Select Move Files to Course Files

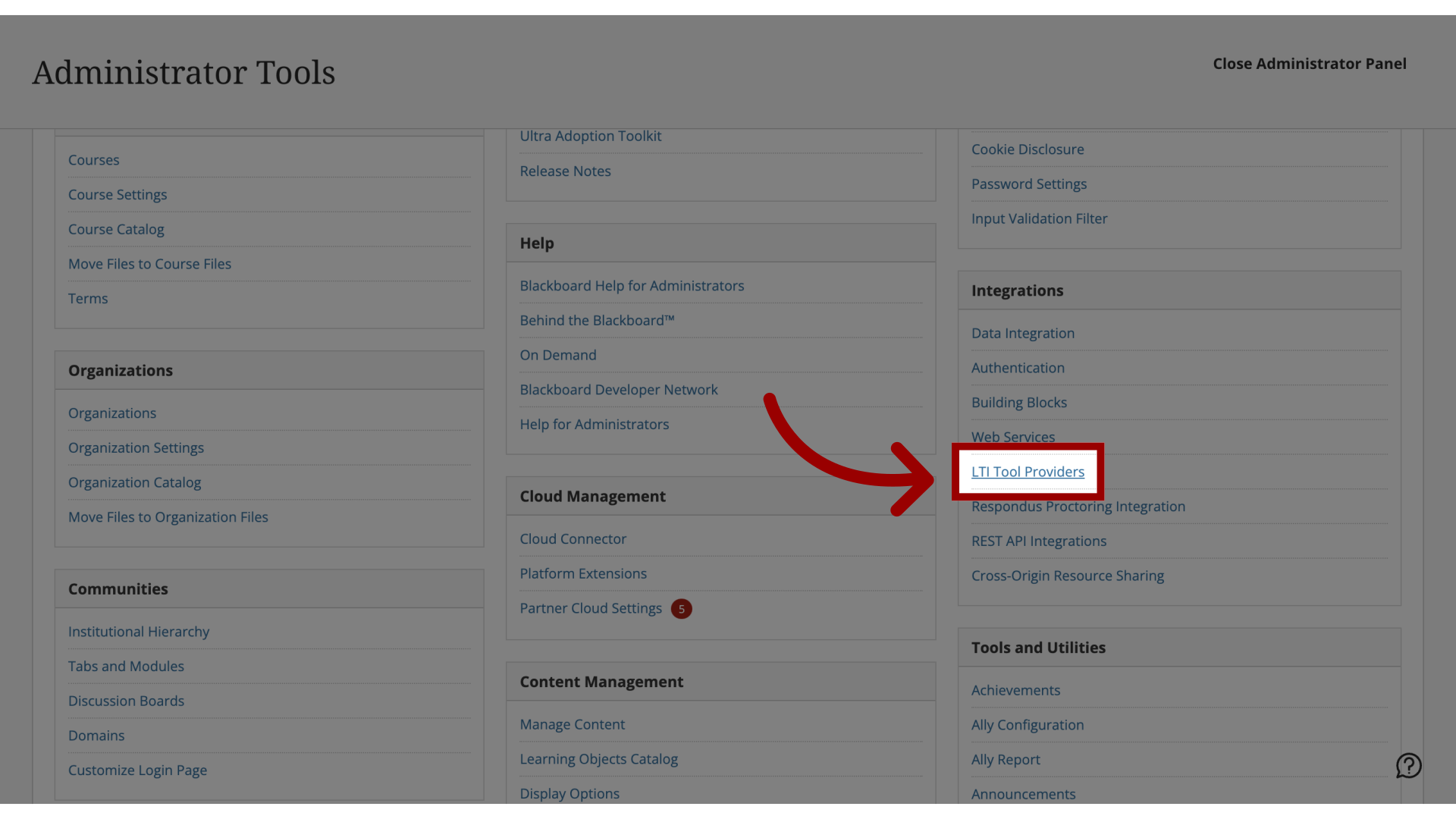coord(150,264)
